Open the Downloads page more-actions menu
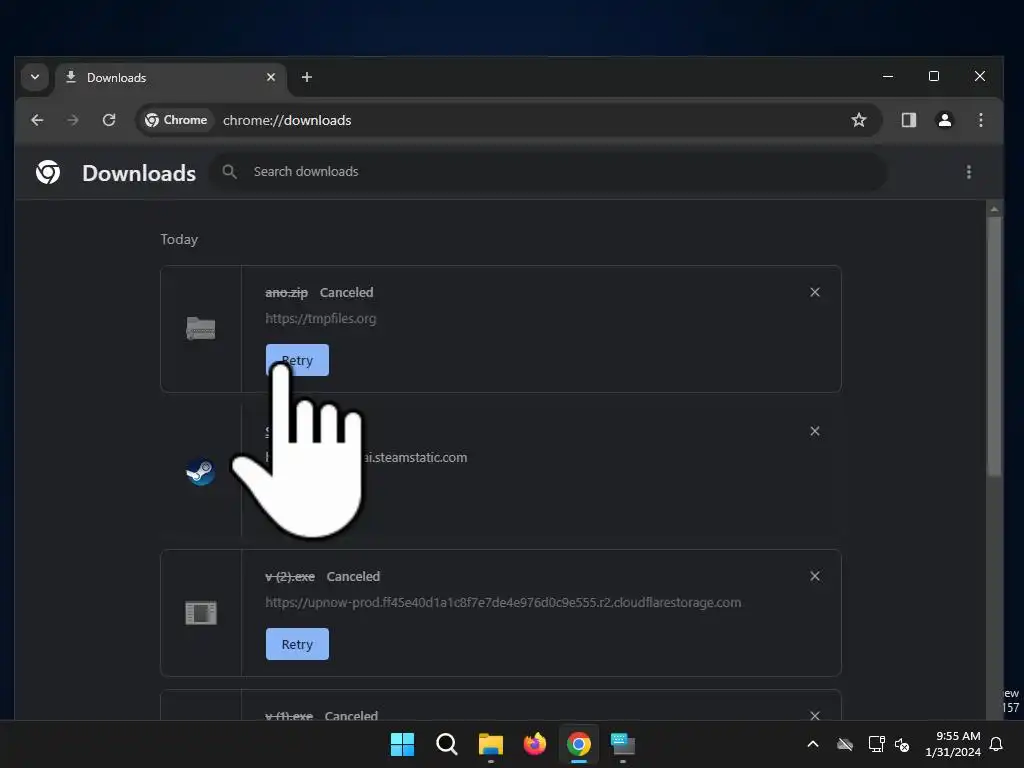The image size is (1024, 768). click(x=968, y=172)
